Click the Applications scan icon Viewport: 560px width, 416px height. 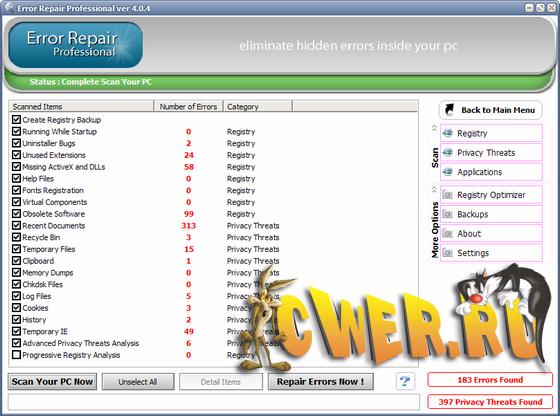click(448, 172)
